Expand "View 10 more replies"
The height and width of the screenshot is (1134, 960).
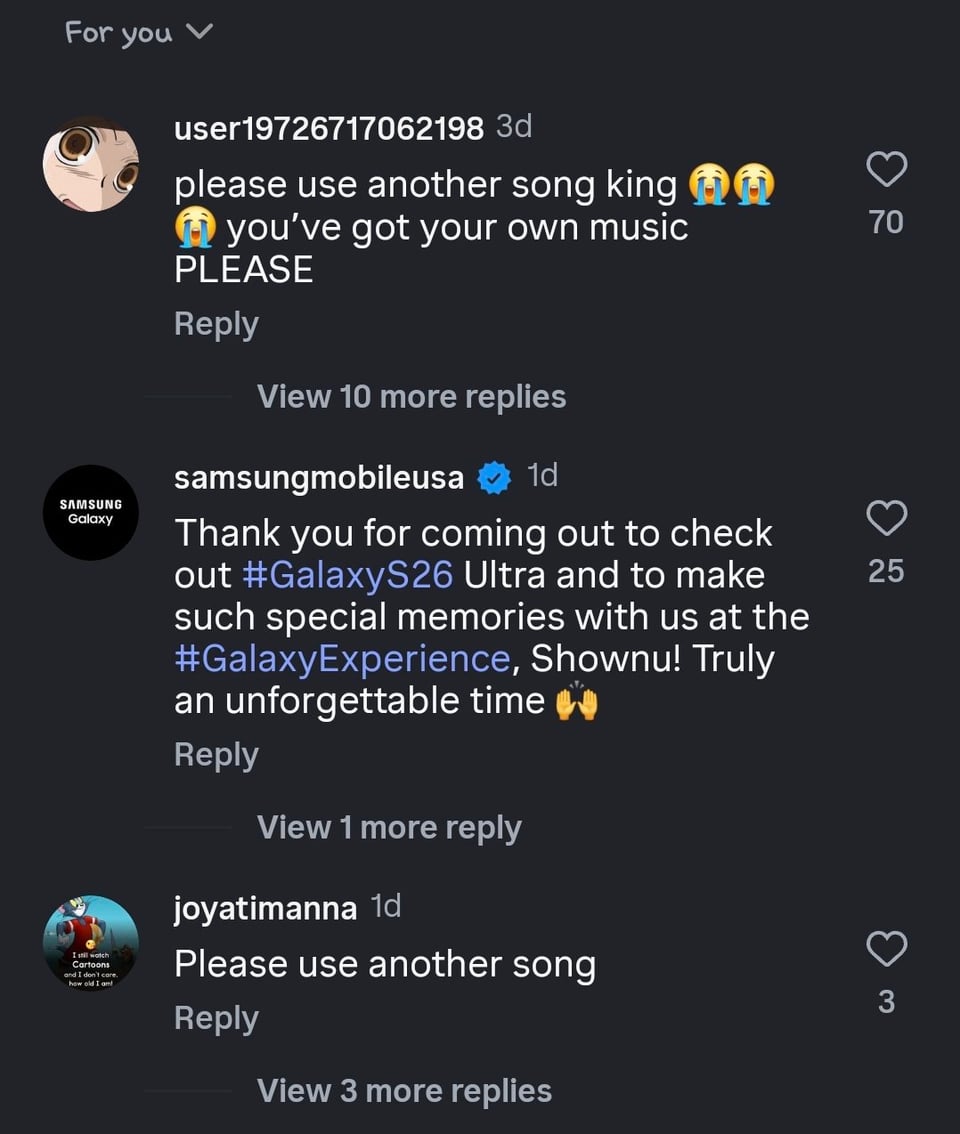(x=411, y=397)
